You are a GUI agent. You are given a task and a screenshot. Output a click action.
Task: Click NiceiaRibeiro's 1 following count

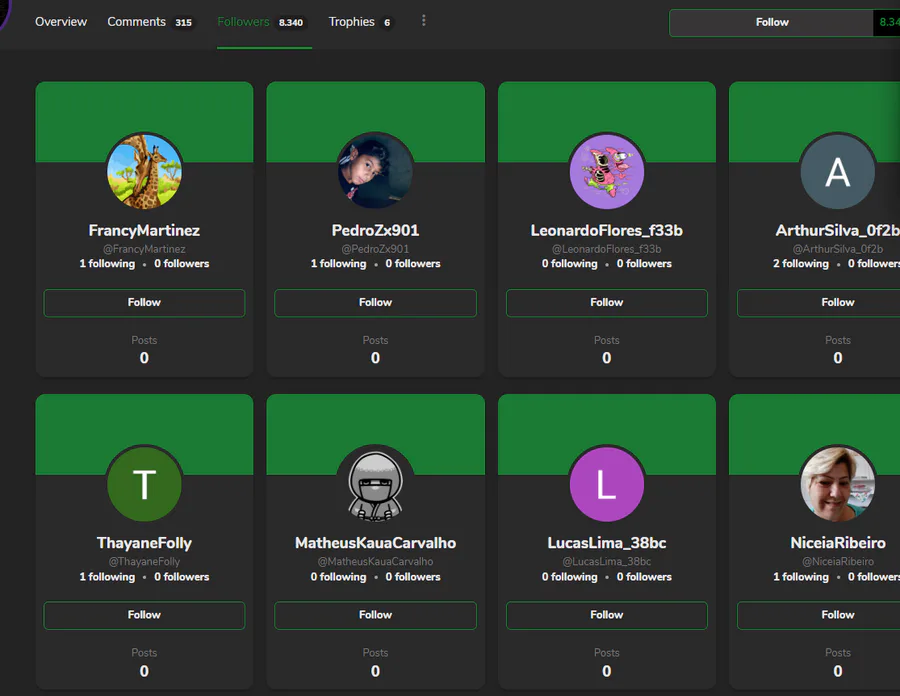pos(801,577)
